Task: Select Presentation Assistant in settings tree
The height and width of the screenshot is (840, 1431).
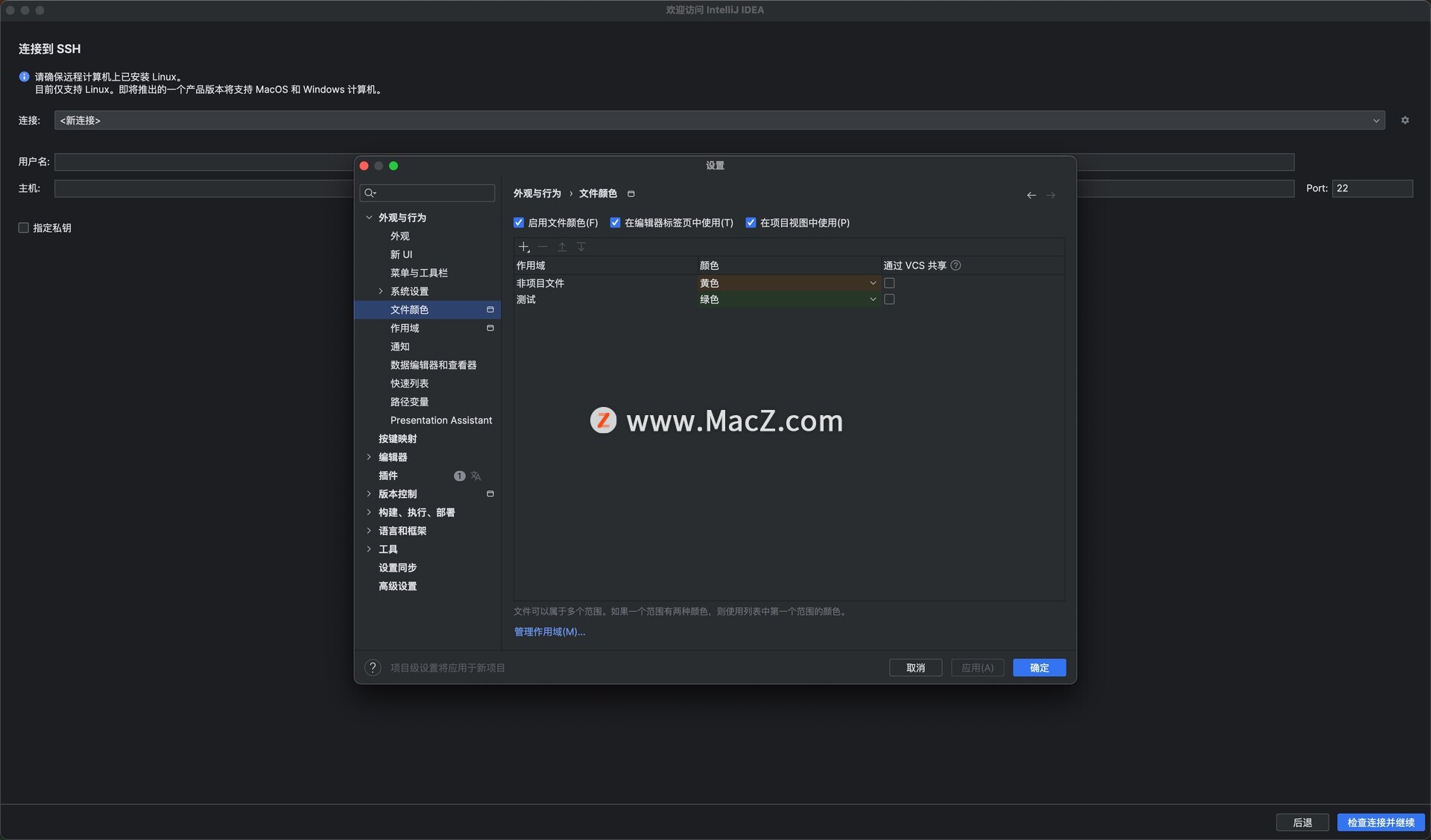Action: click(x=441, y=420)
